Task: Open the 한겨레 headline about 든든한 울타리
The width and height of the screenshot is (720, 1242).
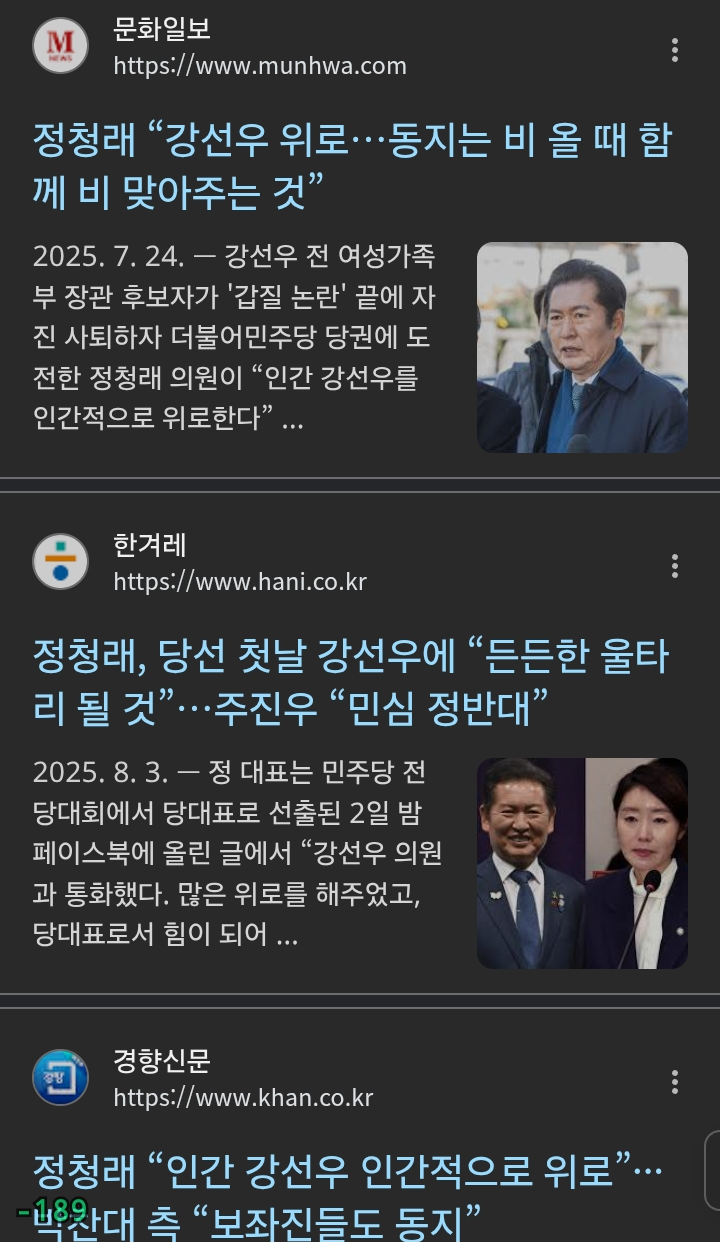Action: pos(352,682)
